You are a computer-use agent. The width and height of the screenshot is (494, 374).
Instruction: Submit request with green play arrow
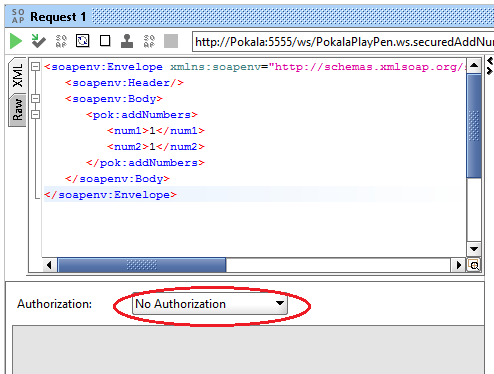(x=16, y=41)
